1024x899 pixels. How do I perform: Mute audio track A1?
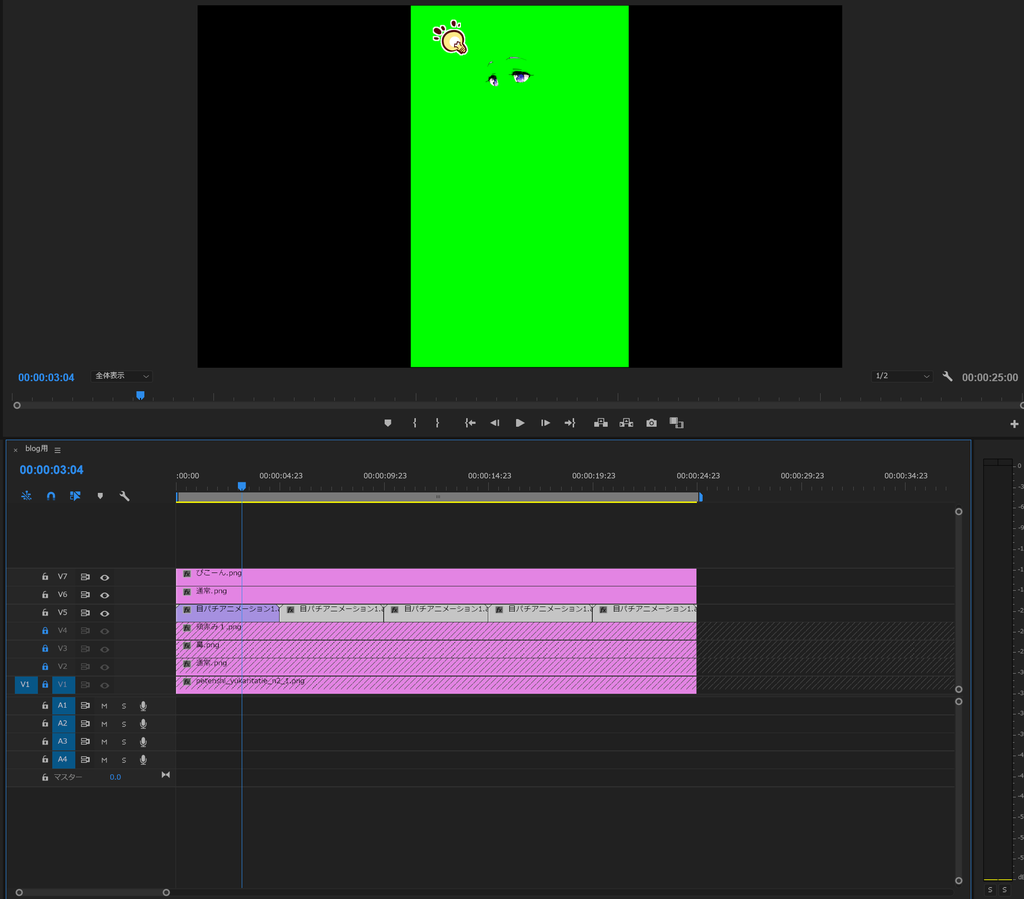[x=104, y=706]
